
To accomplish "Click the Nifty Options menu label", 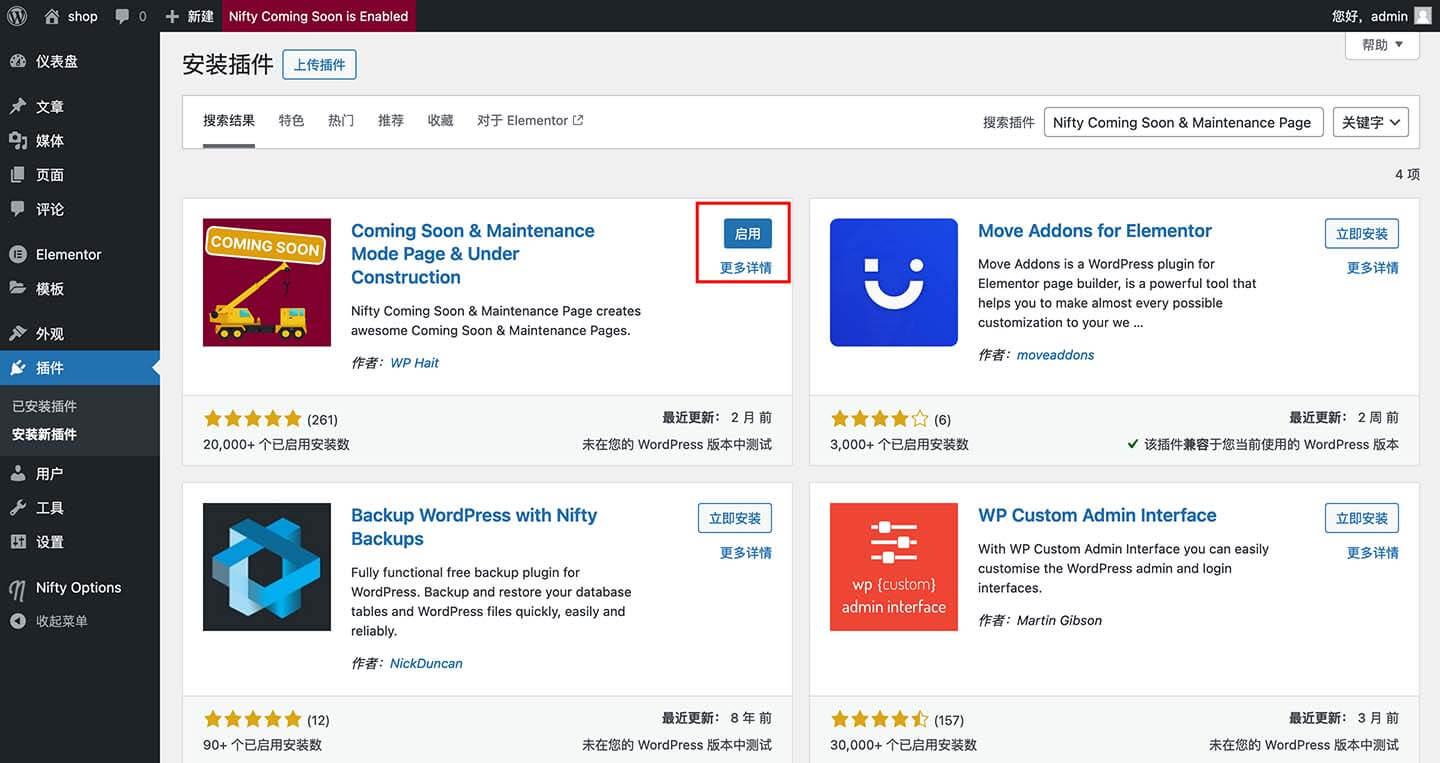I will click(x=78, y=588).
